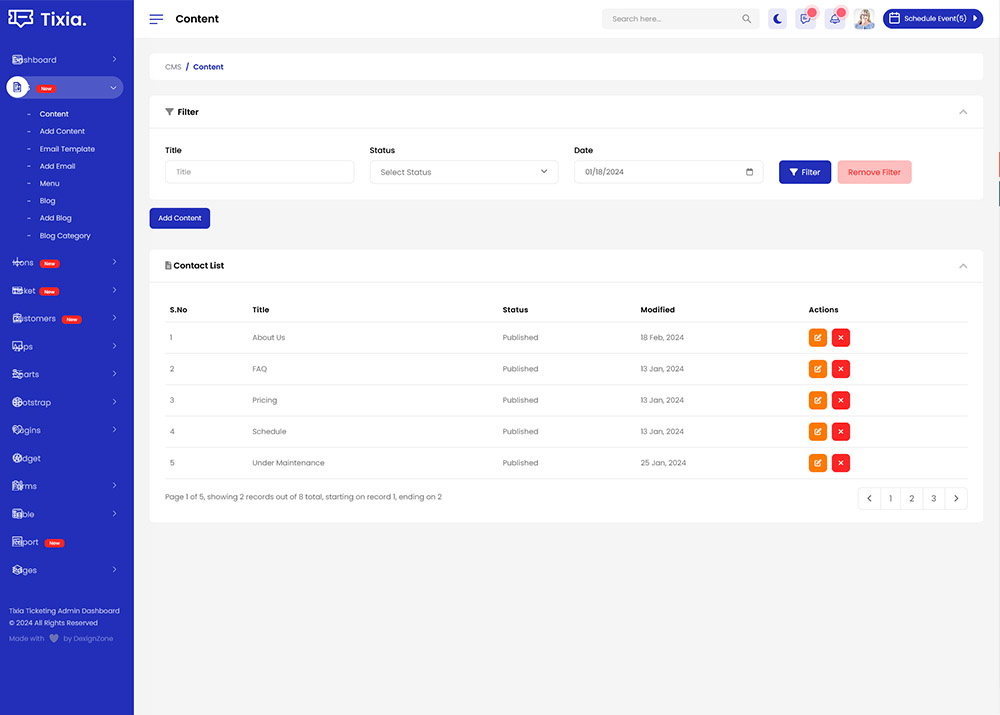The height and width of the screenshot is (715, 1000).
Task: Edit the About Us row
Action: coord(818,338)
